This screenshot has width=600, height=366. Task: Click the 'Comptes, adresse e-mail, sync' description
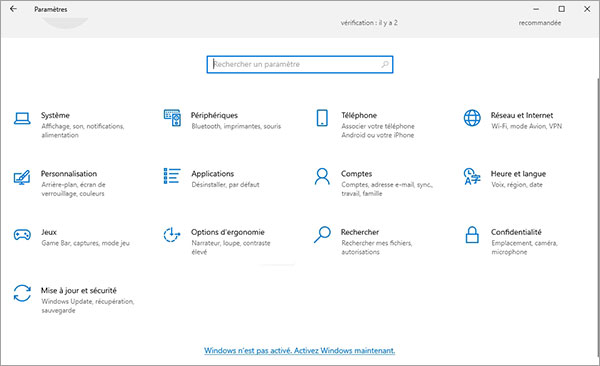(x=387, y=189)
